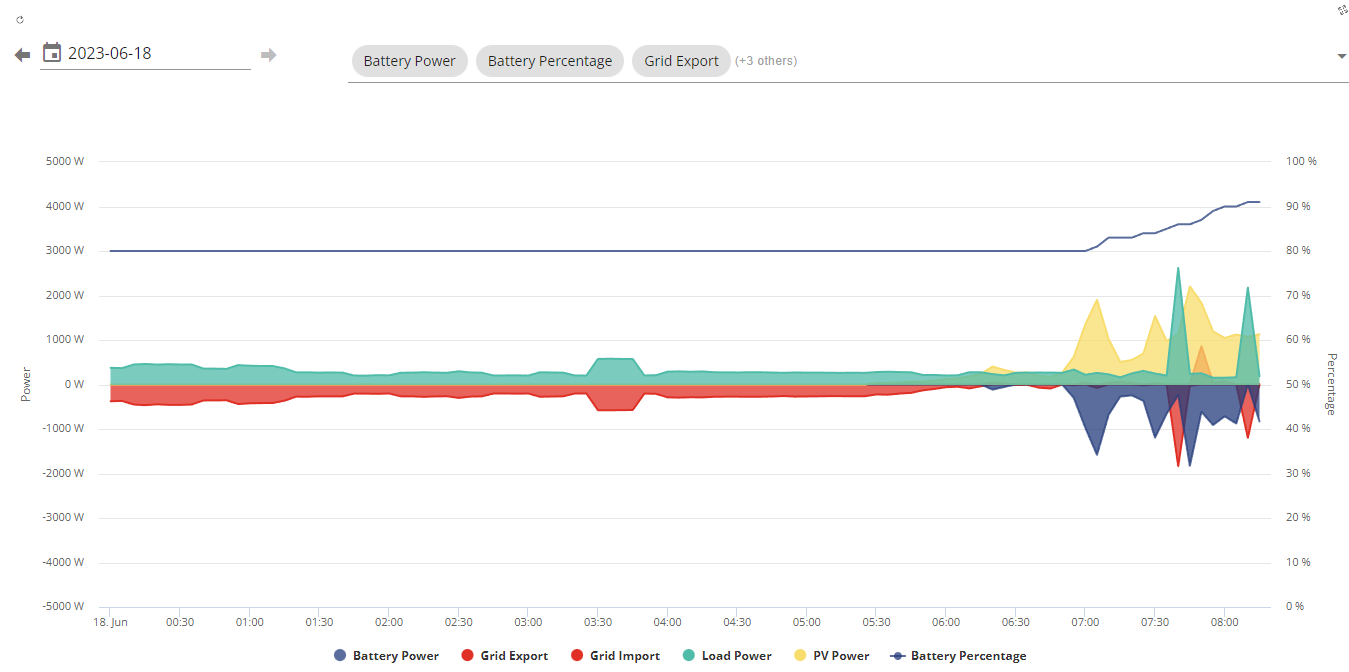1349x672 pixels.
Task: Click the fullscreen expand icon
Action: point(1342,9)
